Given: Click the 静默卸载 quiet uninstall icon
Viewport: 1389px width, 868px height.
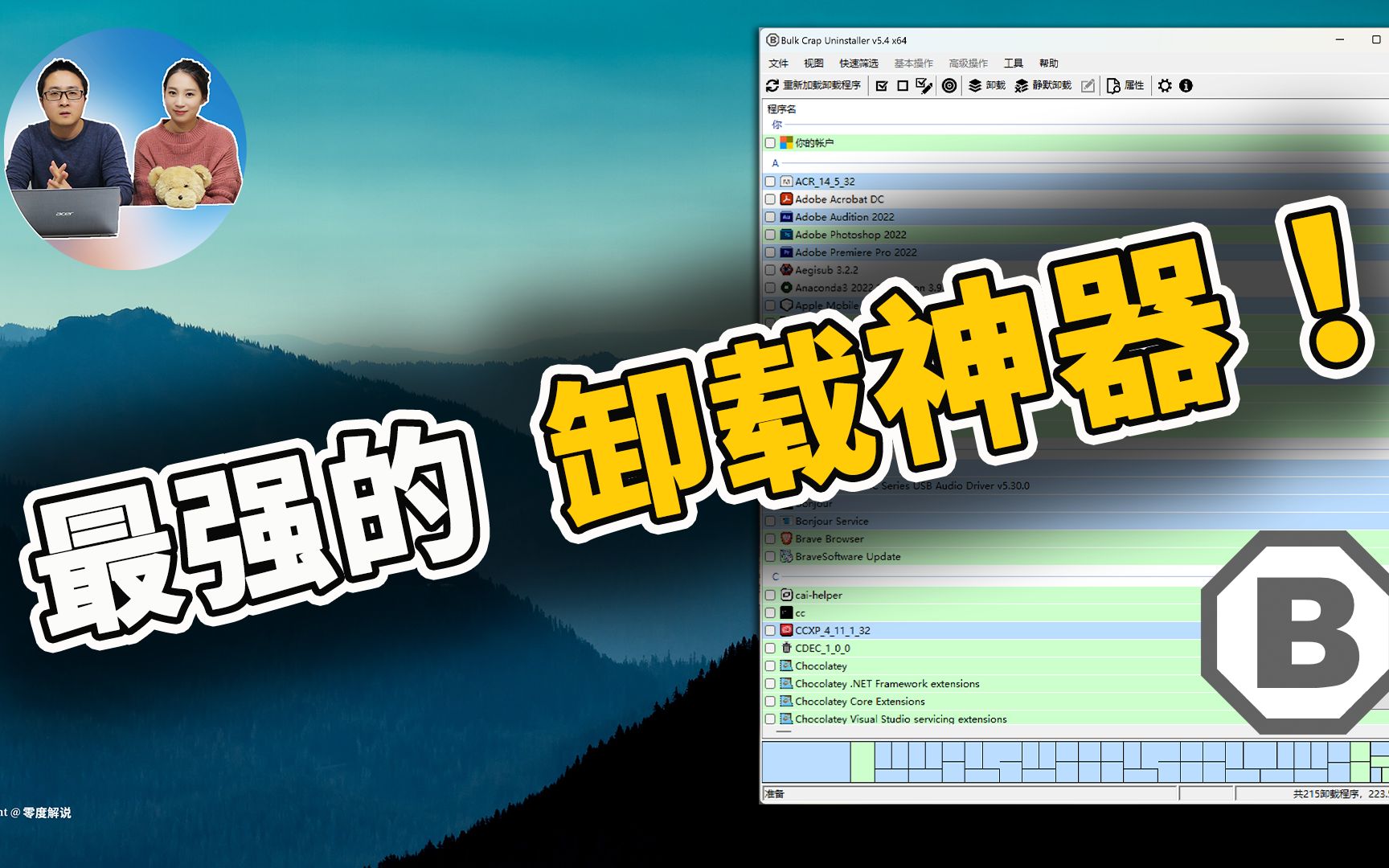Looking at the screenshot, I should 1022,85.
